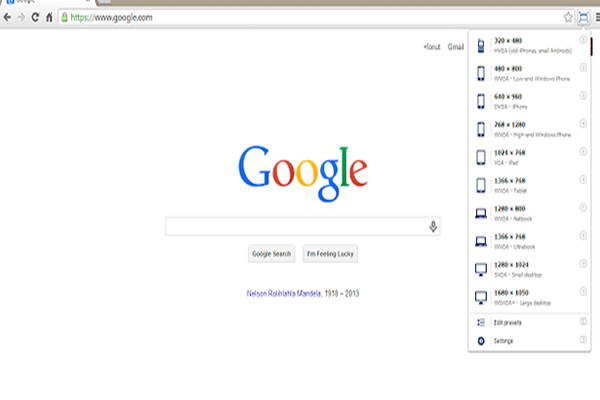Click the iPad icon beside 1024 × 768
The width and height of the screenshot is (600, 400).
click(x=481, y=157)
